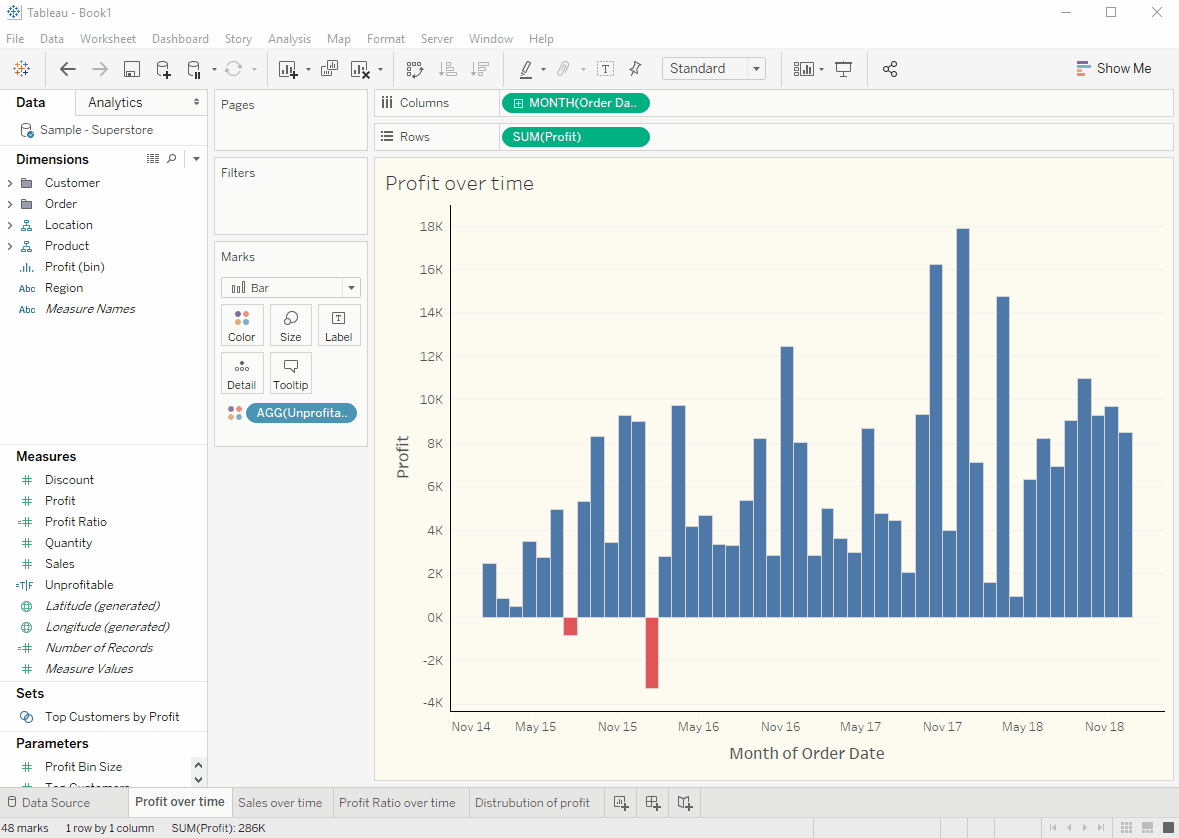Add a new data source from the toolbar
Image resolution: width=1179 pixels, height=838 pixels.
163,69
